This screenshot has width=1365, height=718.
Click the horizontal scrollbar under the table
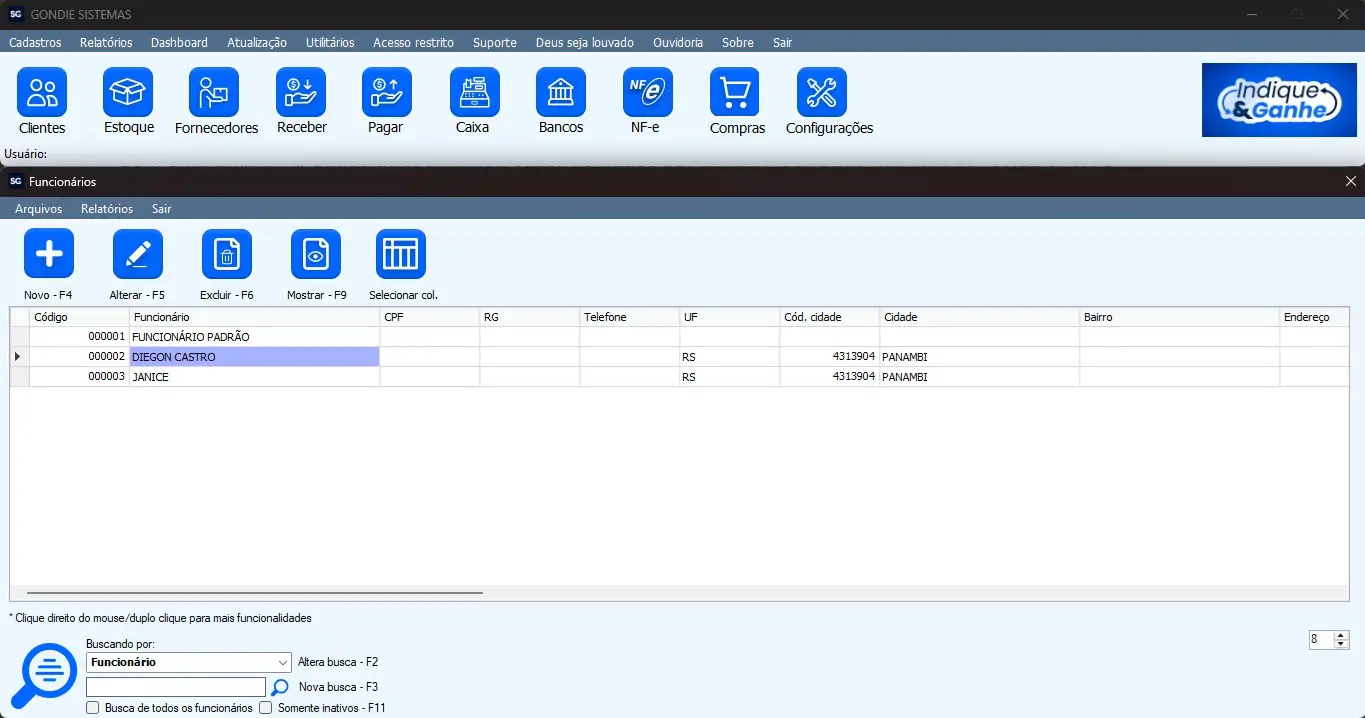click(x=255, y=593)
